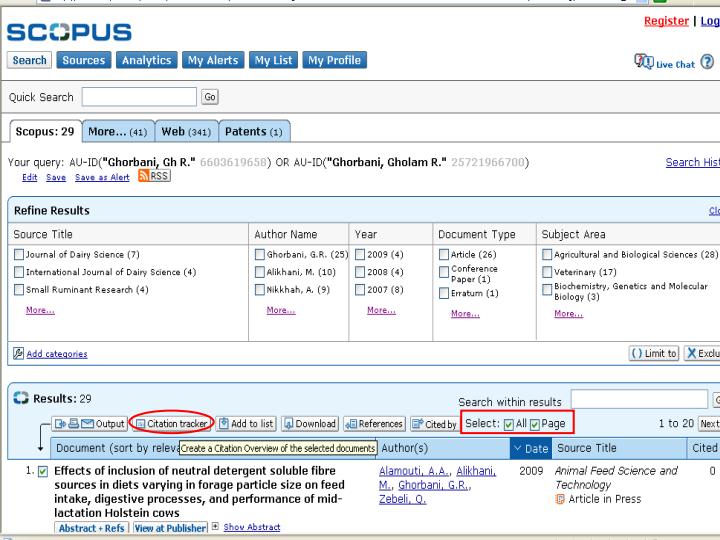Click the Limit to button
The height and width of the screenshot is (540, 720).
654,353
